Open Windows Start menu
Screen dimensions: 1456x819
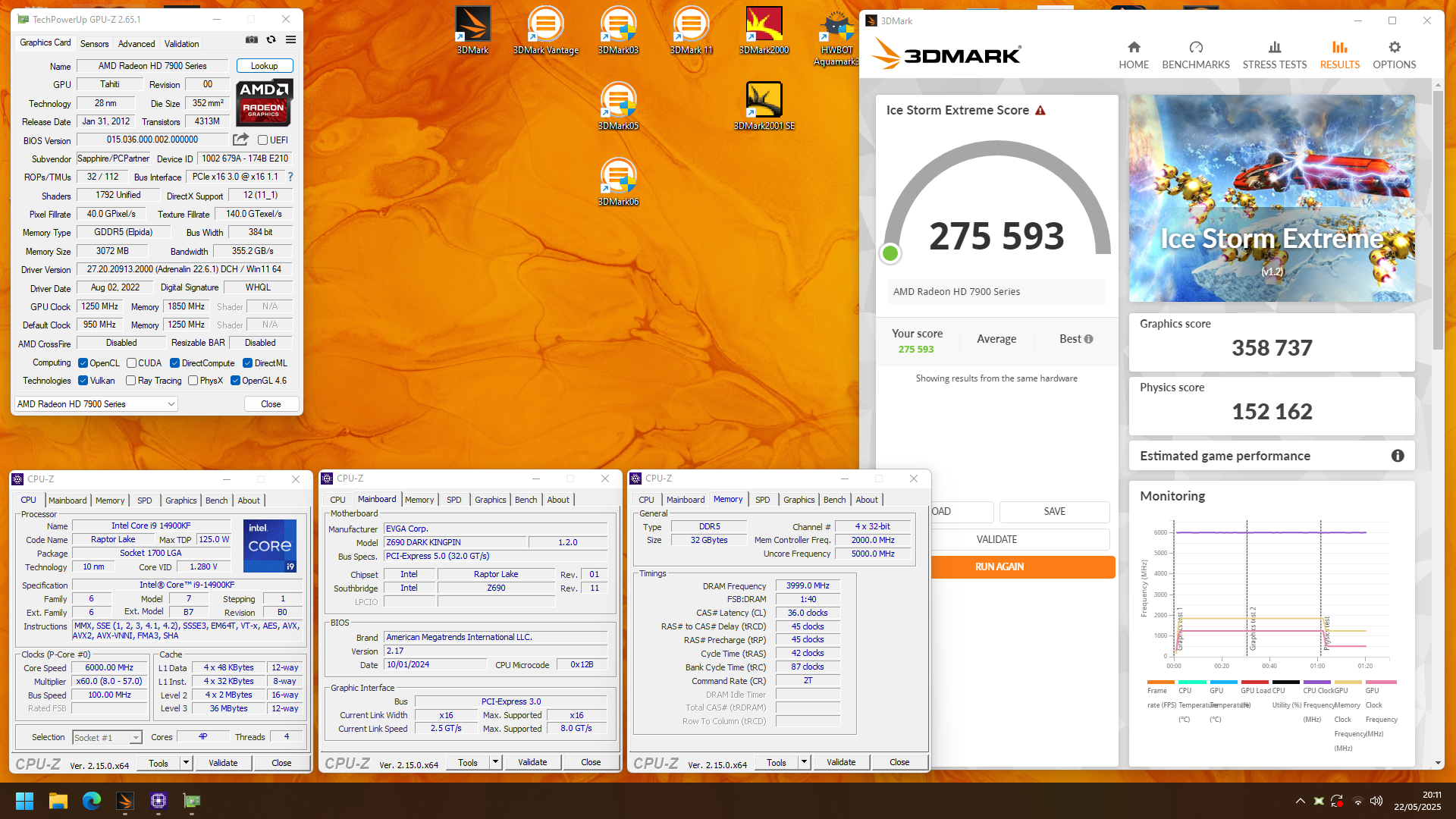coord(24,801)
